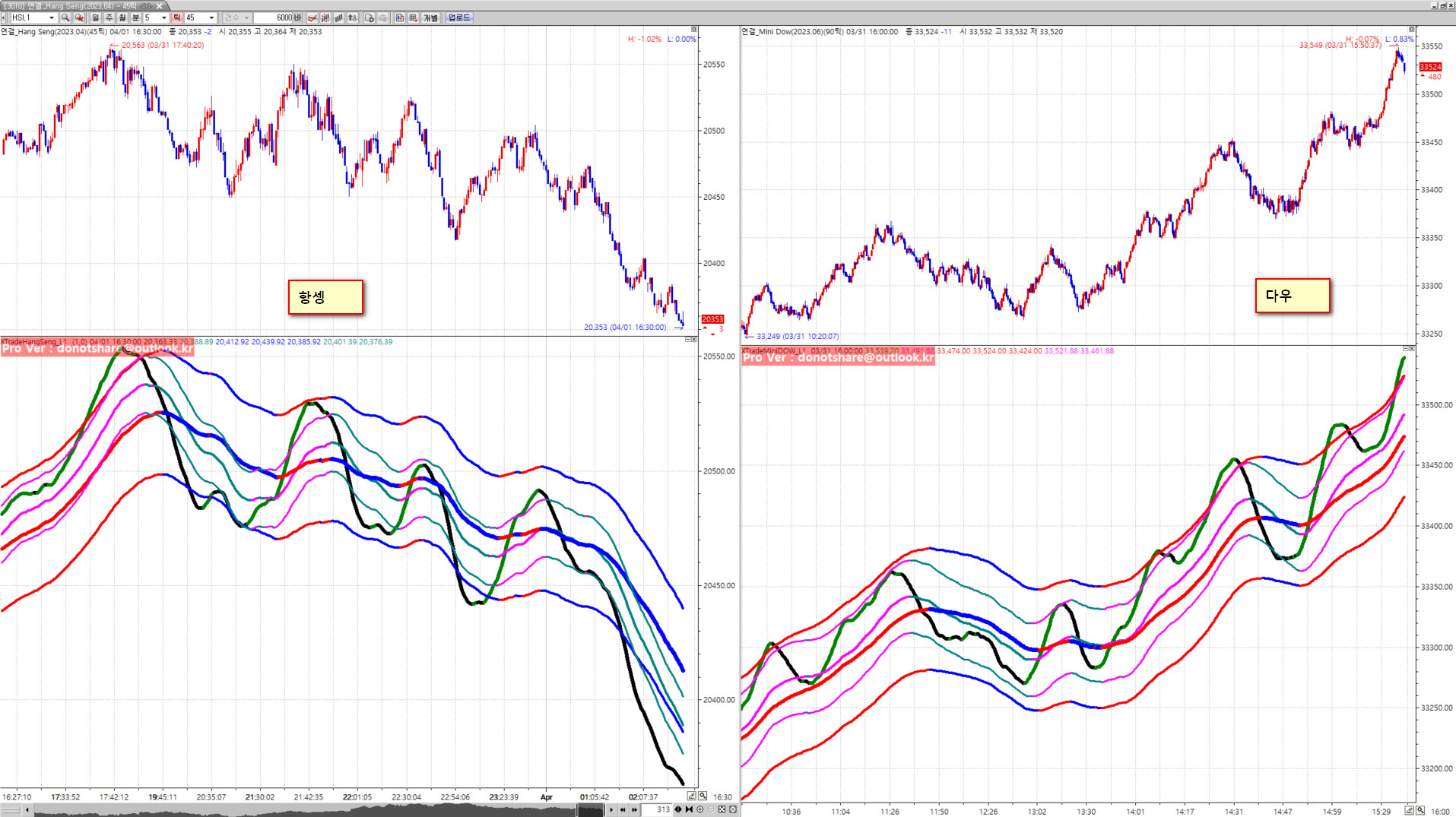
Task: Click the fit-to-screen expand icon
Action: tap(722, 810)
